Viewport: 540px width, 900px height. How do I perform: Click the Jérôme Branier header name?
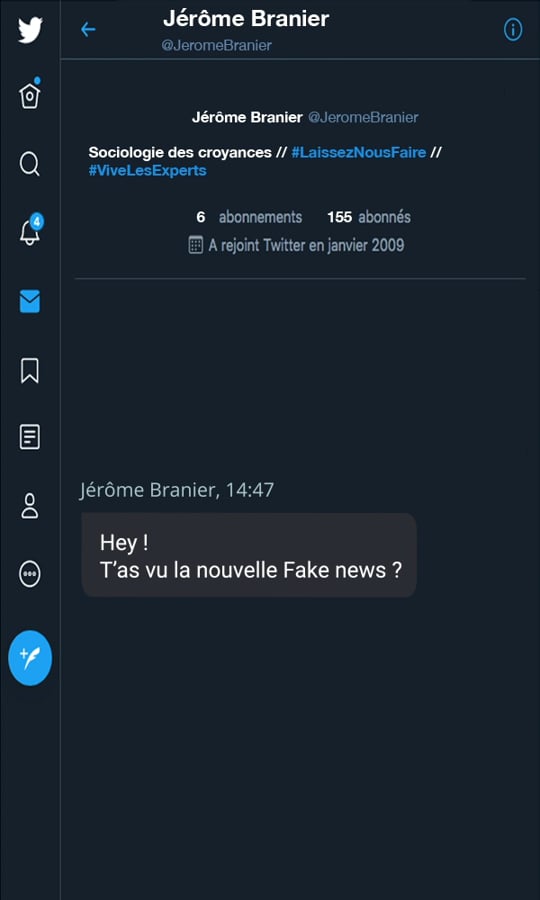coord(246,19)
